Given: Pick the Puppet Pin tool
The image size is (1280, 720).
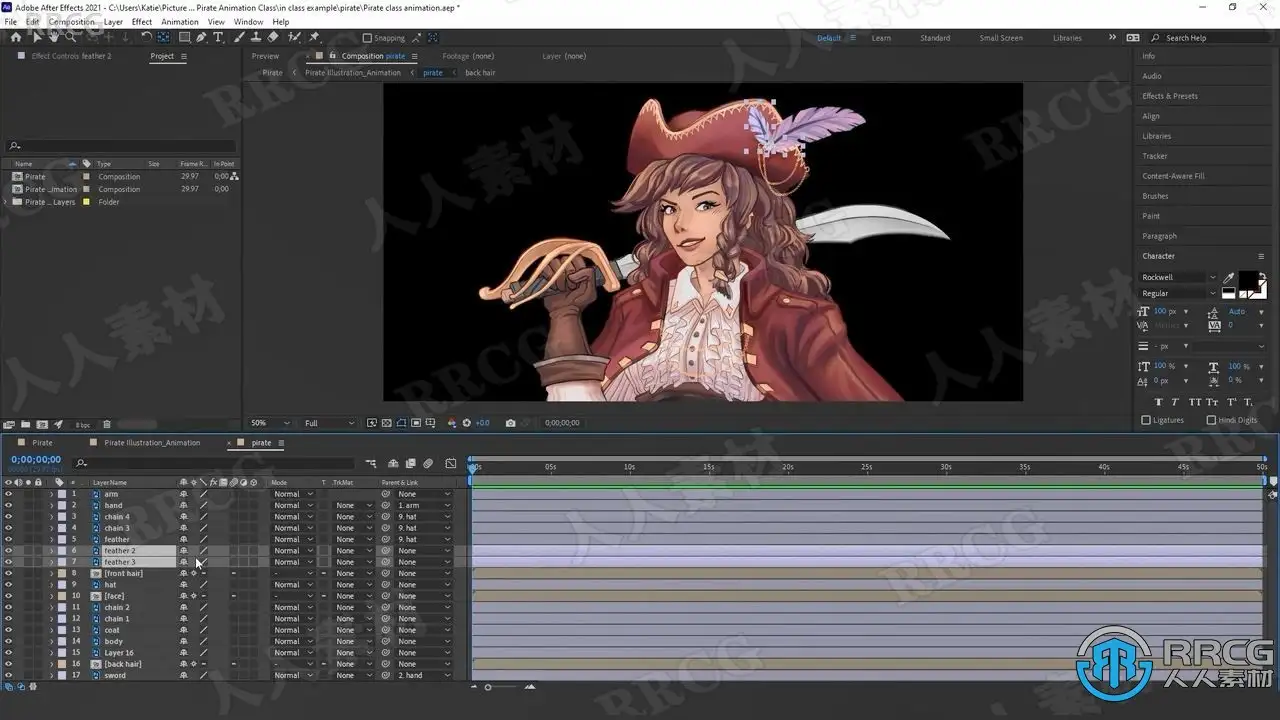Looking at the screenshot, I should (x=314, y=37).
